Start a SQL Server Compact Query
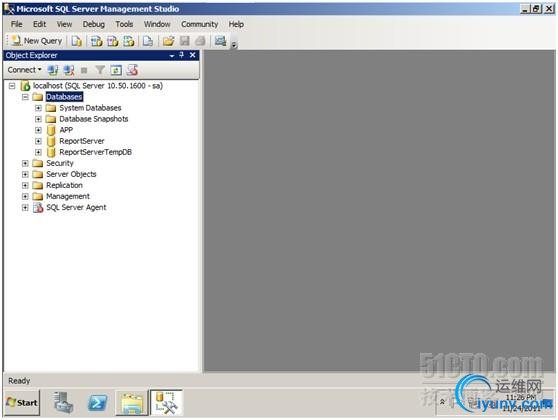This screenshot has height=420, width=558. [x=148, y=41]
